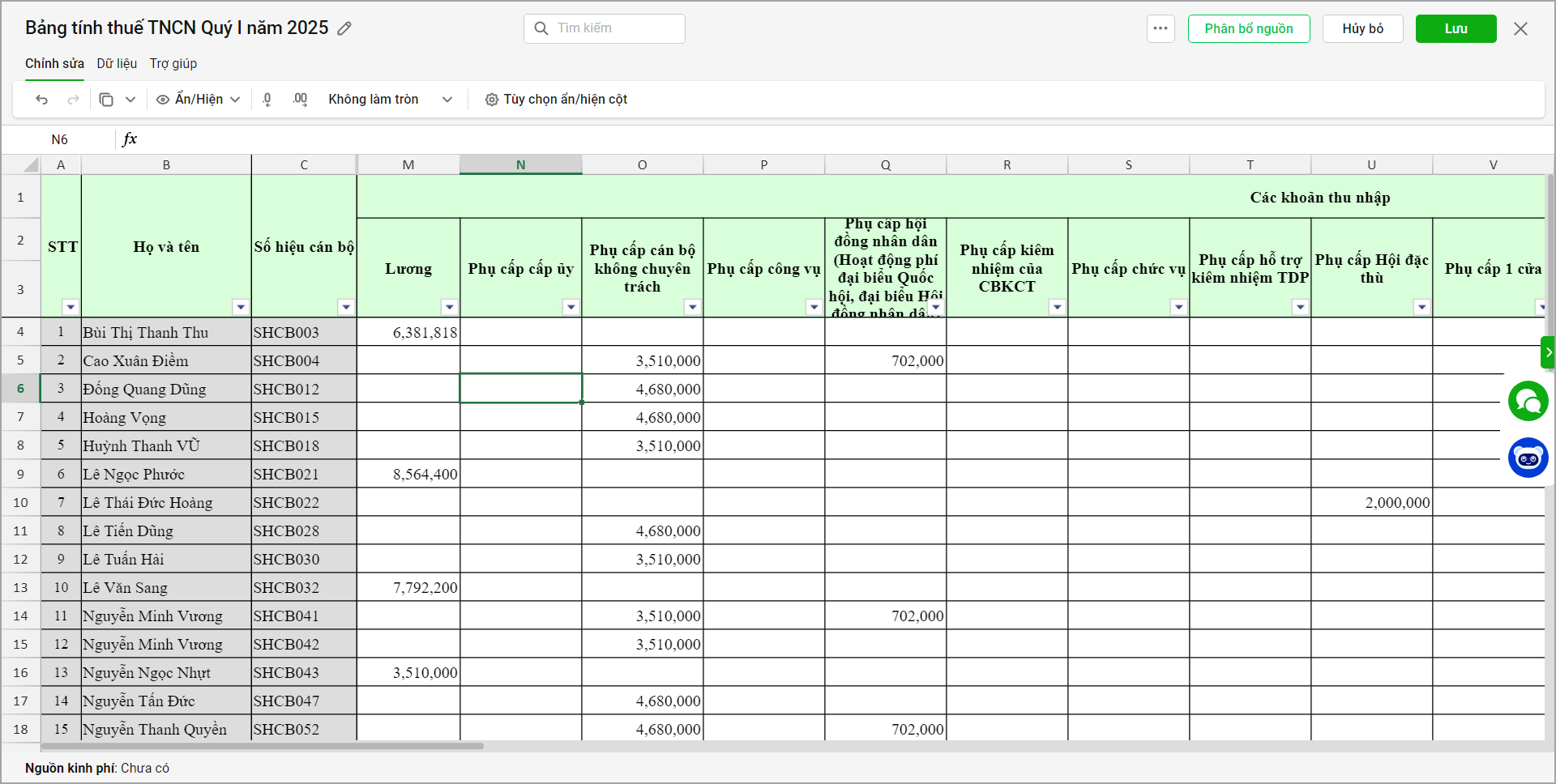Switch to the Dữ liệu tab
Screen dimensions: 1556x784
pyautogui.click(x=117, y=63)
